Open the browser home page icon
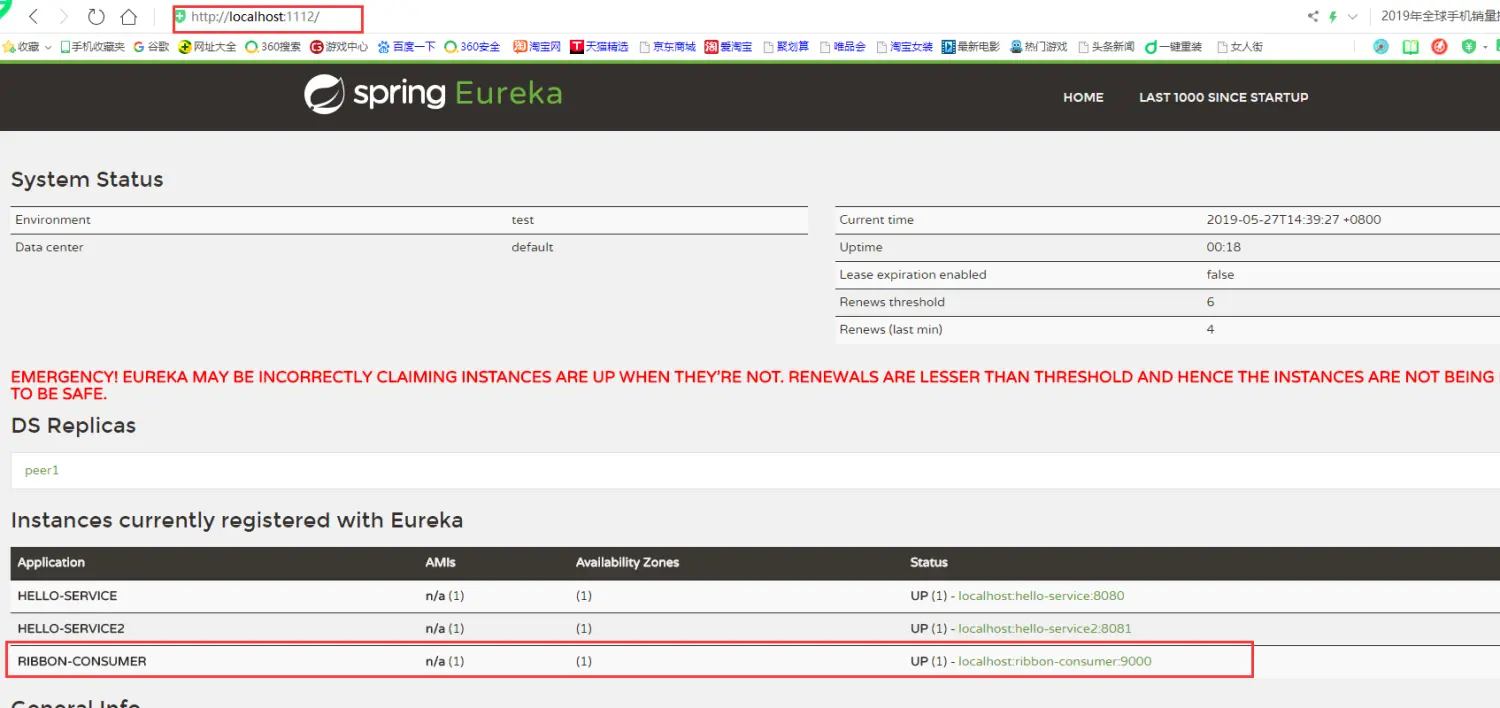The image size is (1500, 708). [128, 17]
